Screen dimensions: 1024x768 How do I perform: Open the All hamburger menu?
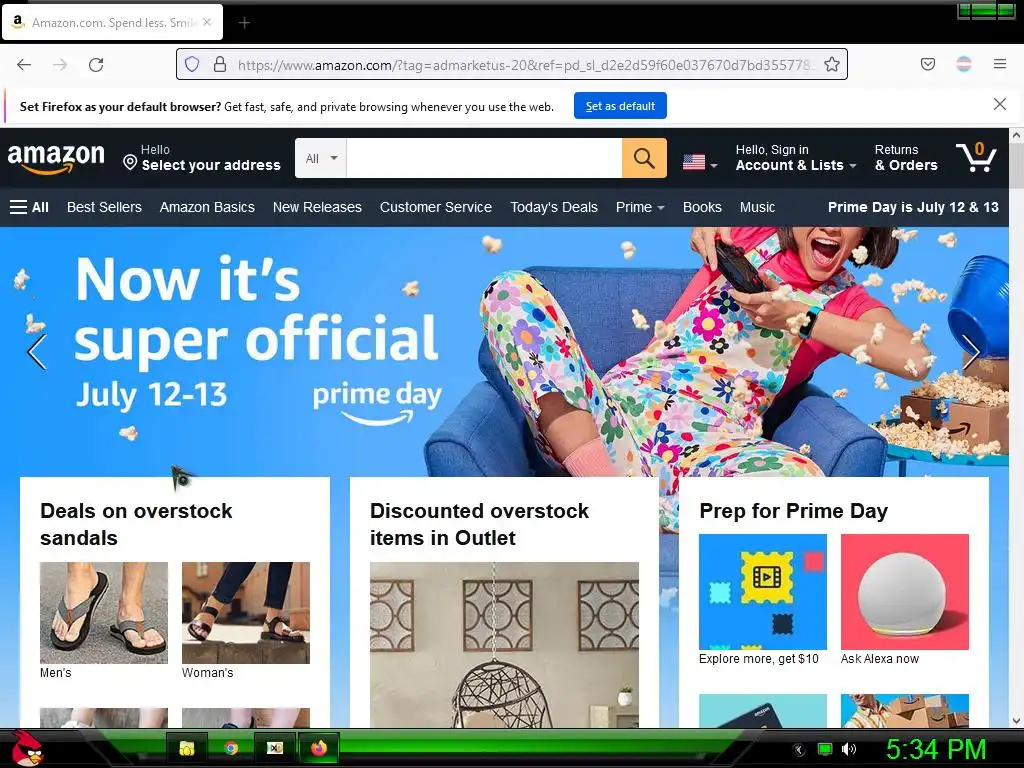point(29,208)
